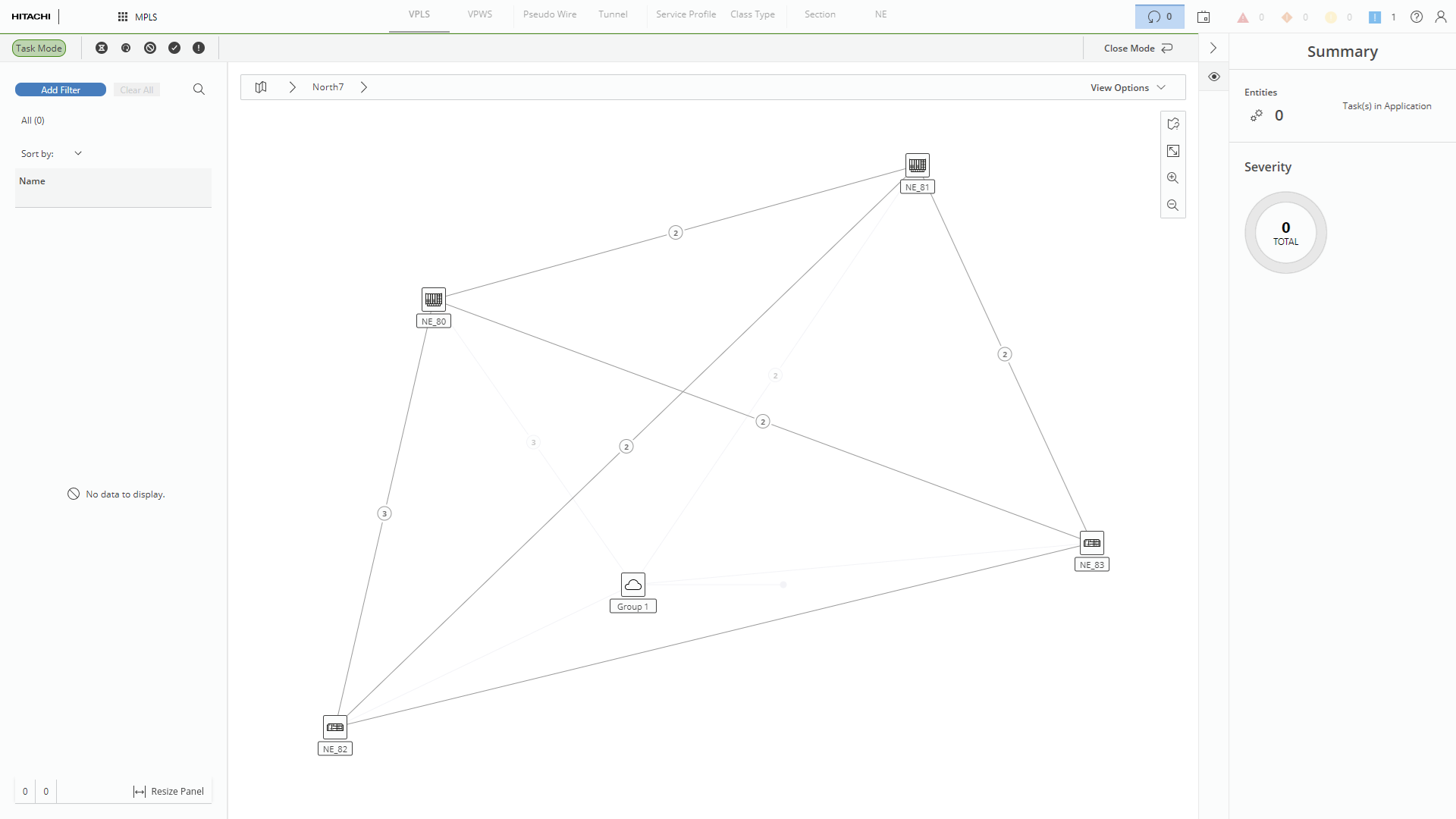The image size is (1456, 819).
Task: Click the map icon in breadcrumb
Action: point(261,87)
